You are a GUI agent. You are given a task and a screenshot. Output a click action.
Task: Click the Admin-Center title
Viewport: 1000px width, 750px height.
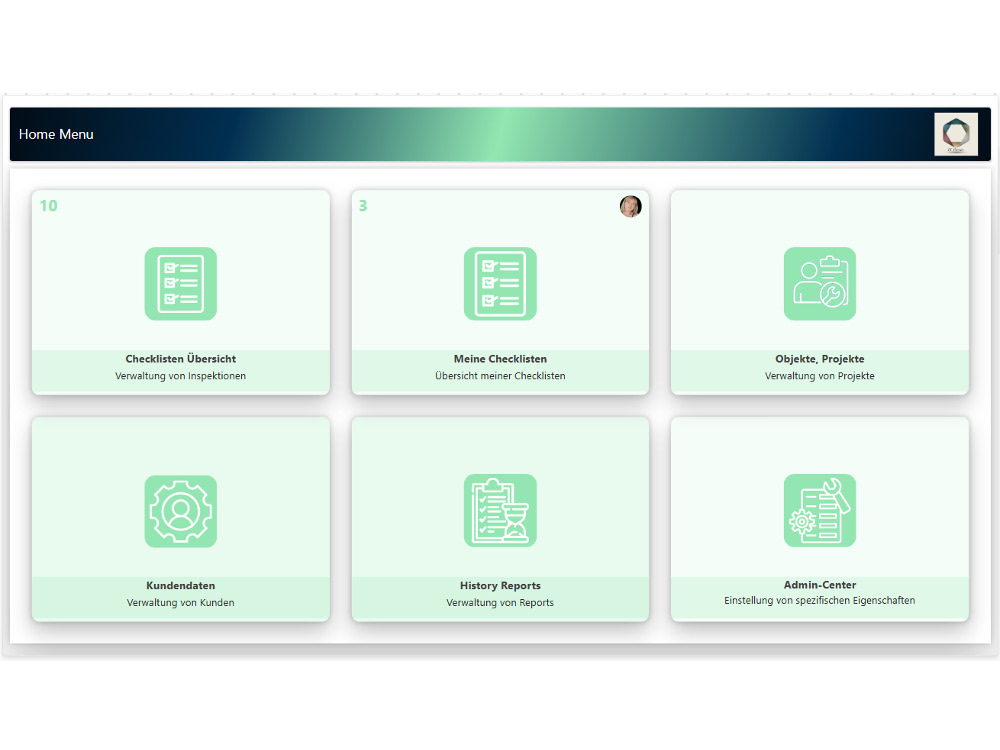tap(820, 585)
